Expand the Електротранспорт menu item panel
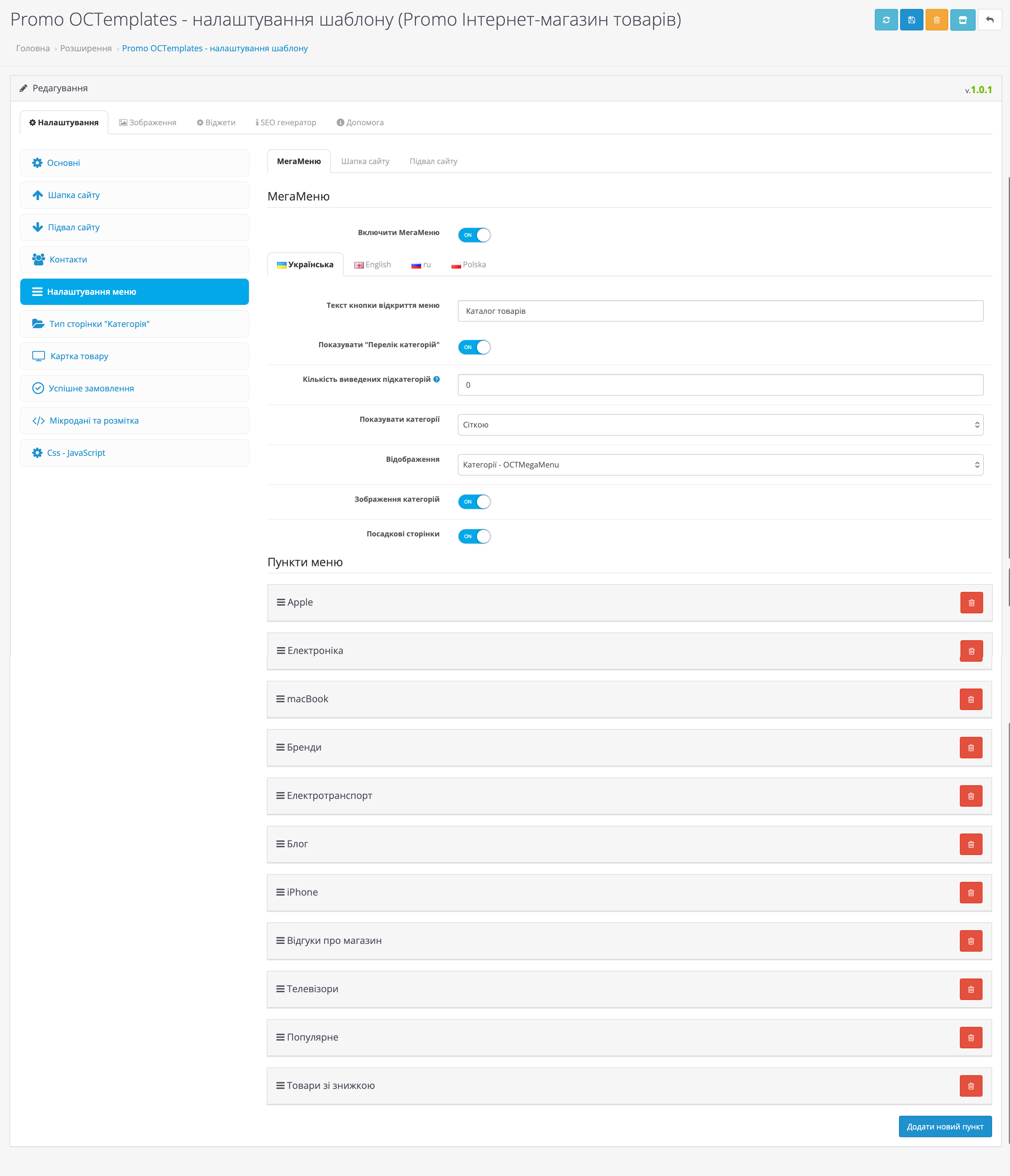This screenshot has height=1176, width=1010. (329, 796)
